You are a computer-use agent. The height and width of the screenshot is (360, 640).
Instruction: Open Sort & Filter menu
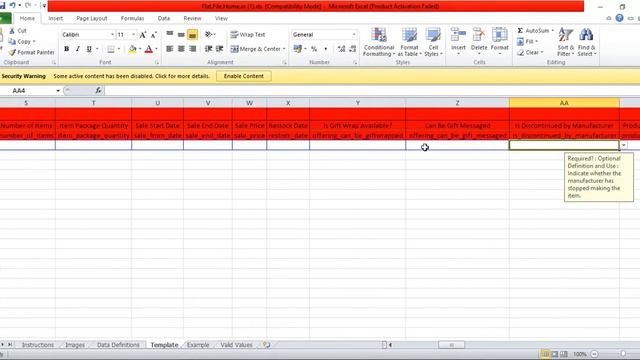(x=566, y=42)
